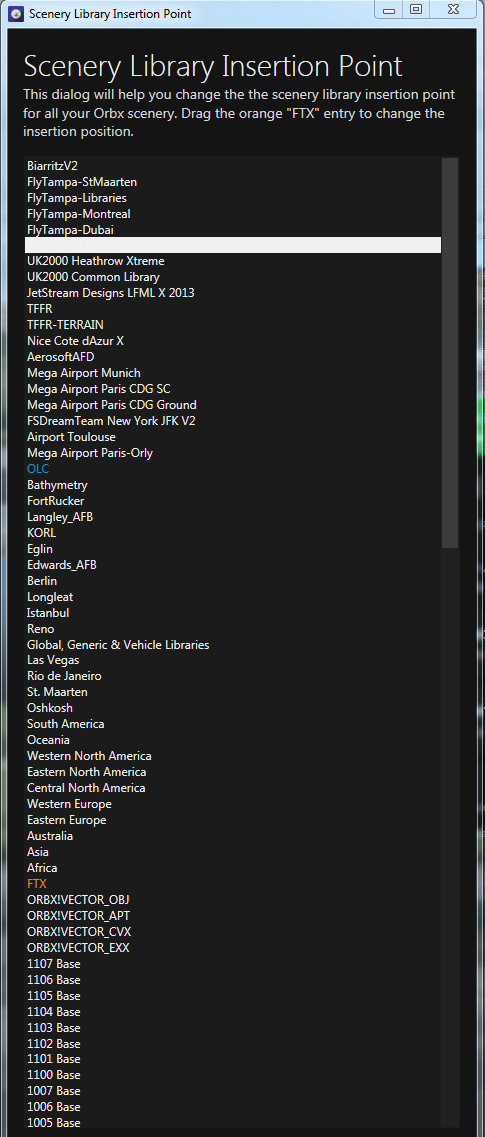Select the 1103 Base entry
The width and height of the screenshot is (485, 1137).
[x=54, y=1028]
